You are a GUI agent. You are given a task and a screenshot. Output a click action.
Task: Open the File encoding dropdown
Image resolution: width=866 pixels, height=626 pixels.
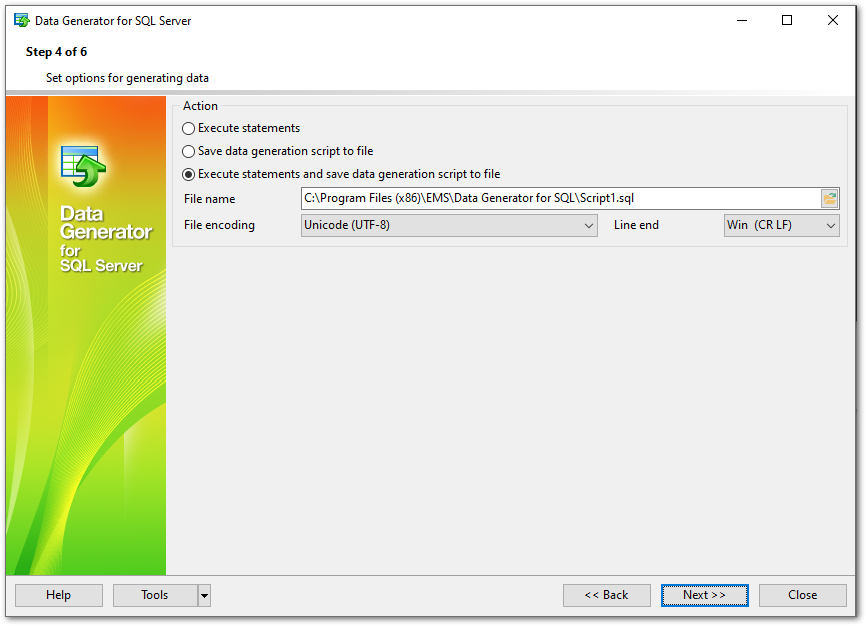(x=449, y=225)
